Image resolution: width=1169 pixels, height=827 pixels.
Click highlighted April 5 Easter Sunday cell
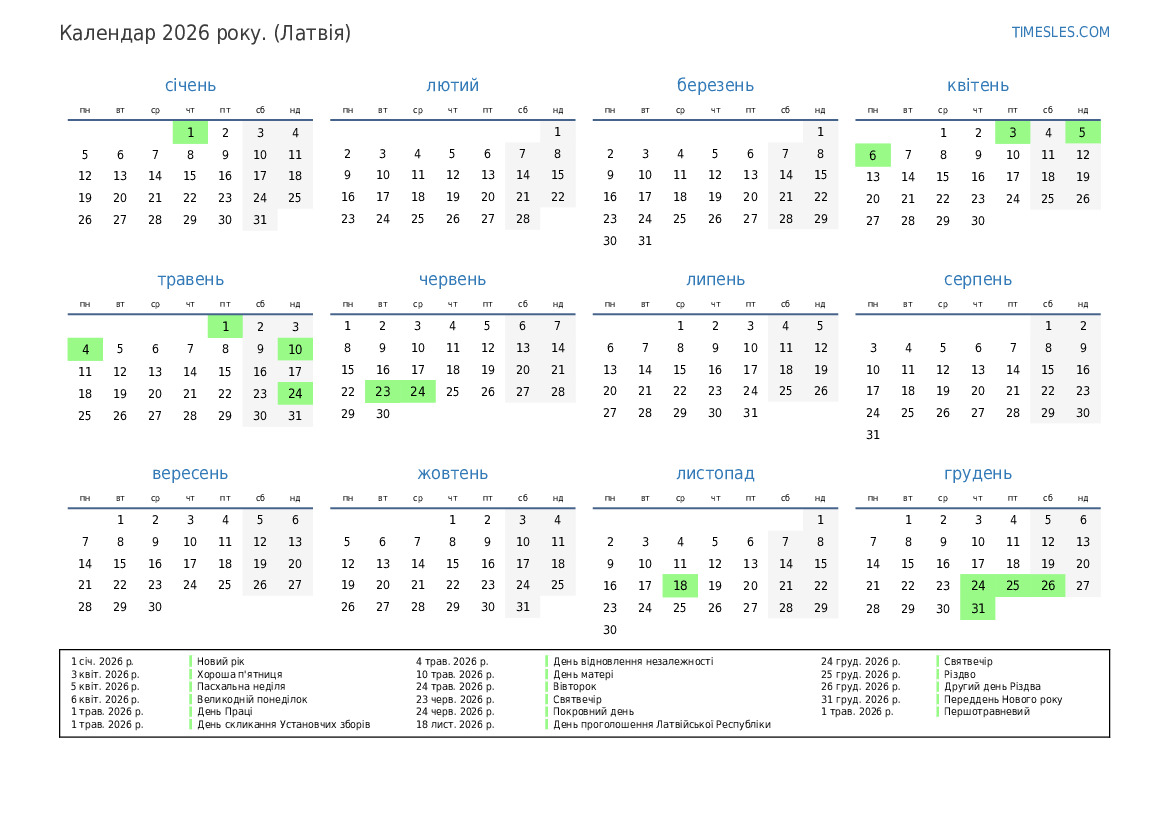click(x=1083, y=133)
